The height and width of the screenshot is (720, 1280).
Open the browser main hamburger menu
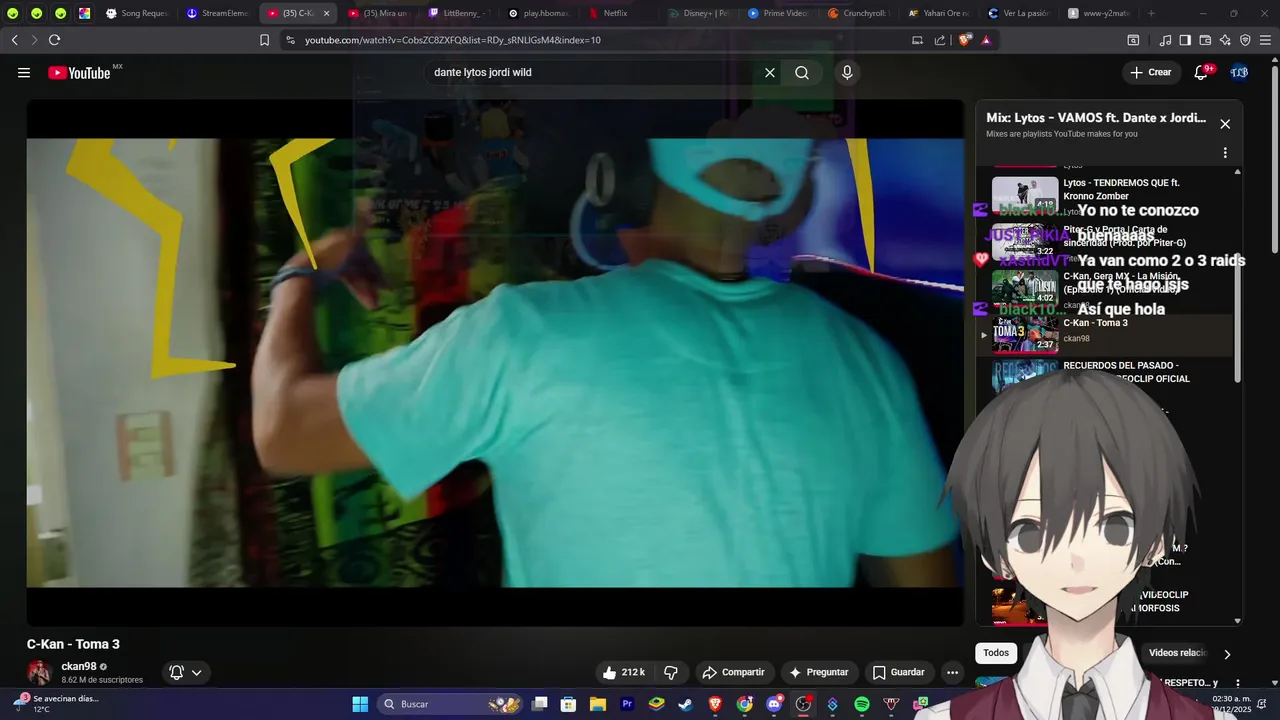point(1265,40)
